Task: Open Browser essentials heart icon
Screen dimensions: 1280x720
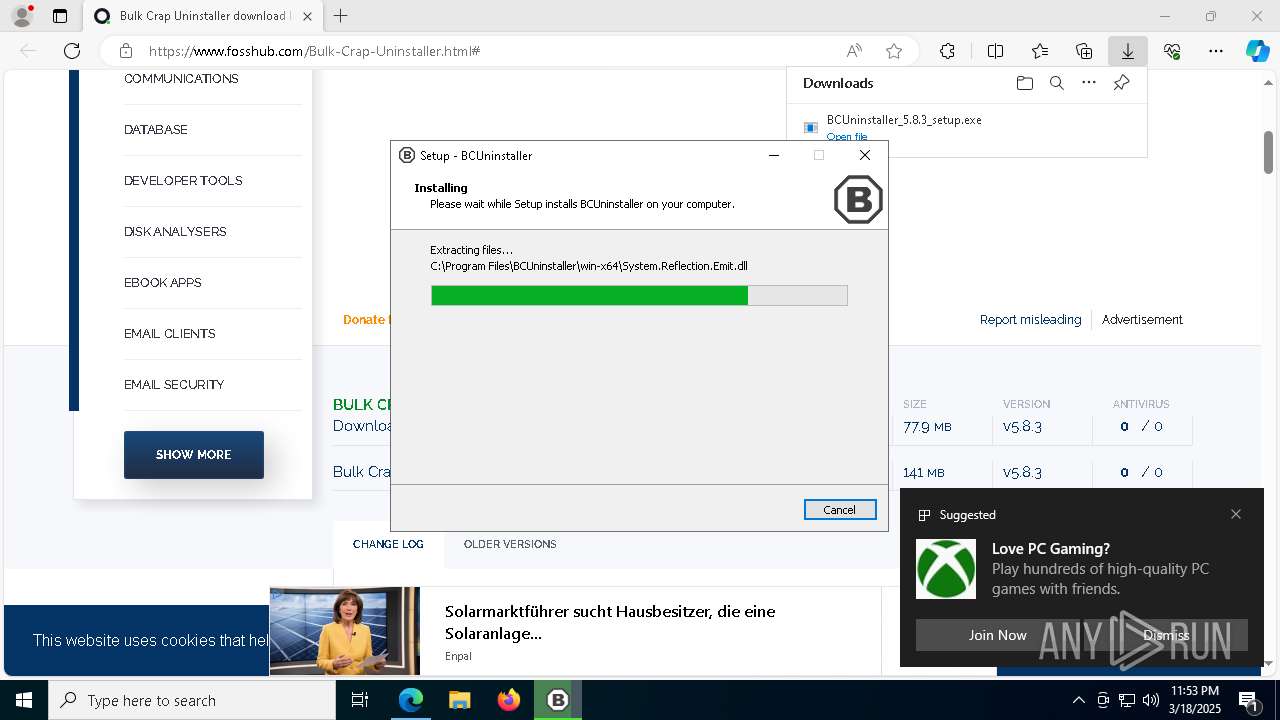Action: pyautogui.click(x=1172, y=51)
